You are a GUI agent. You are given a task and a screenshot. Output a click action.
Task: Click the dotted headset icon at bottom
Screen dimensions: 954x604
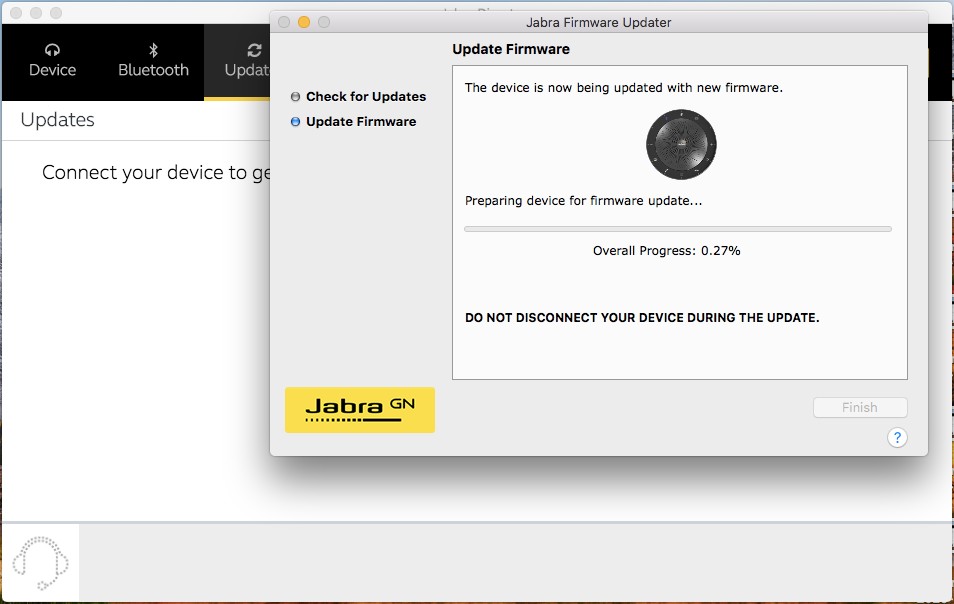pyautogui.click(x=40, y=563)
